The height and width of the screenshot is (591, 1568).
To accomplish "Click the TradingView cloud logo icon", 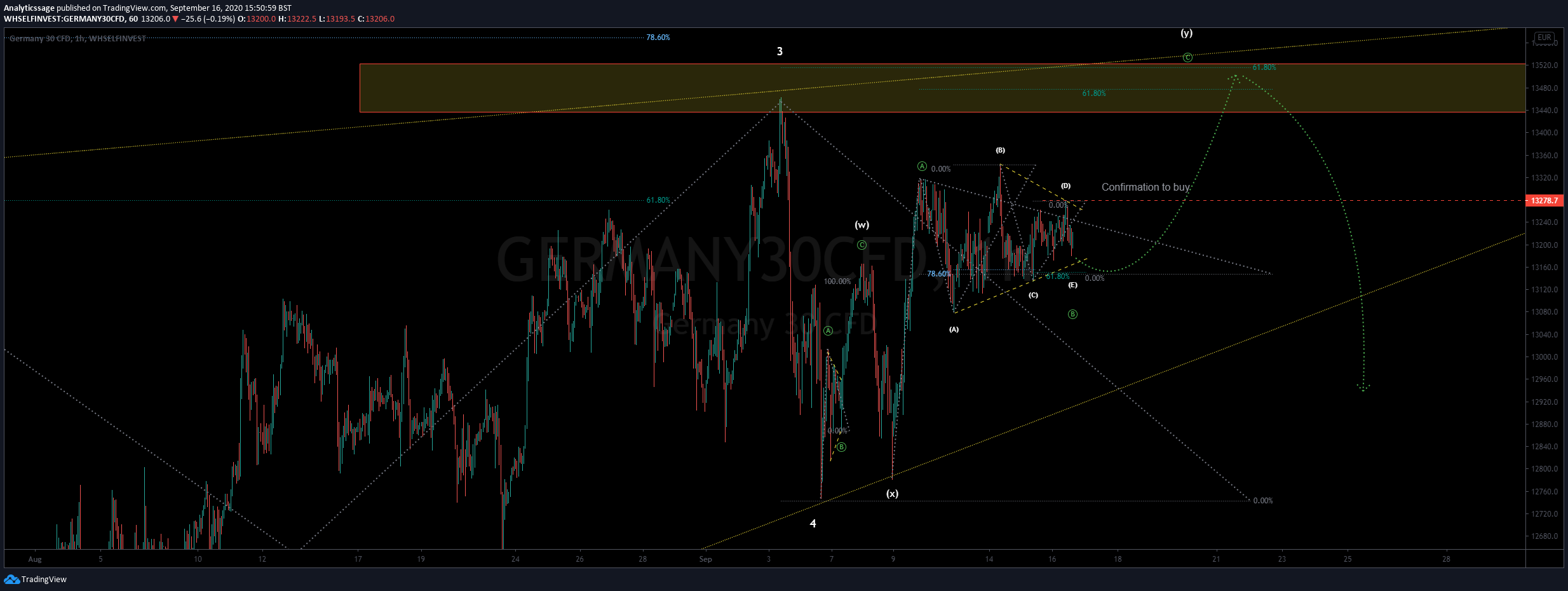I will pos(11,579).
